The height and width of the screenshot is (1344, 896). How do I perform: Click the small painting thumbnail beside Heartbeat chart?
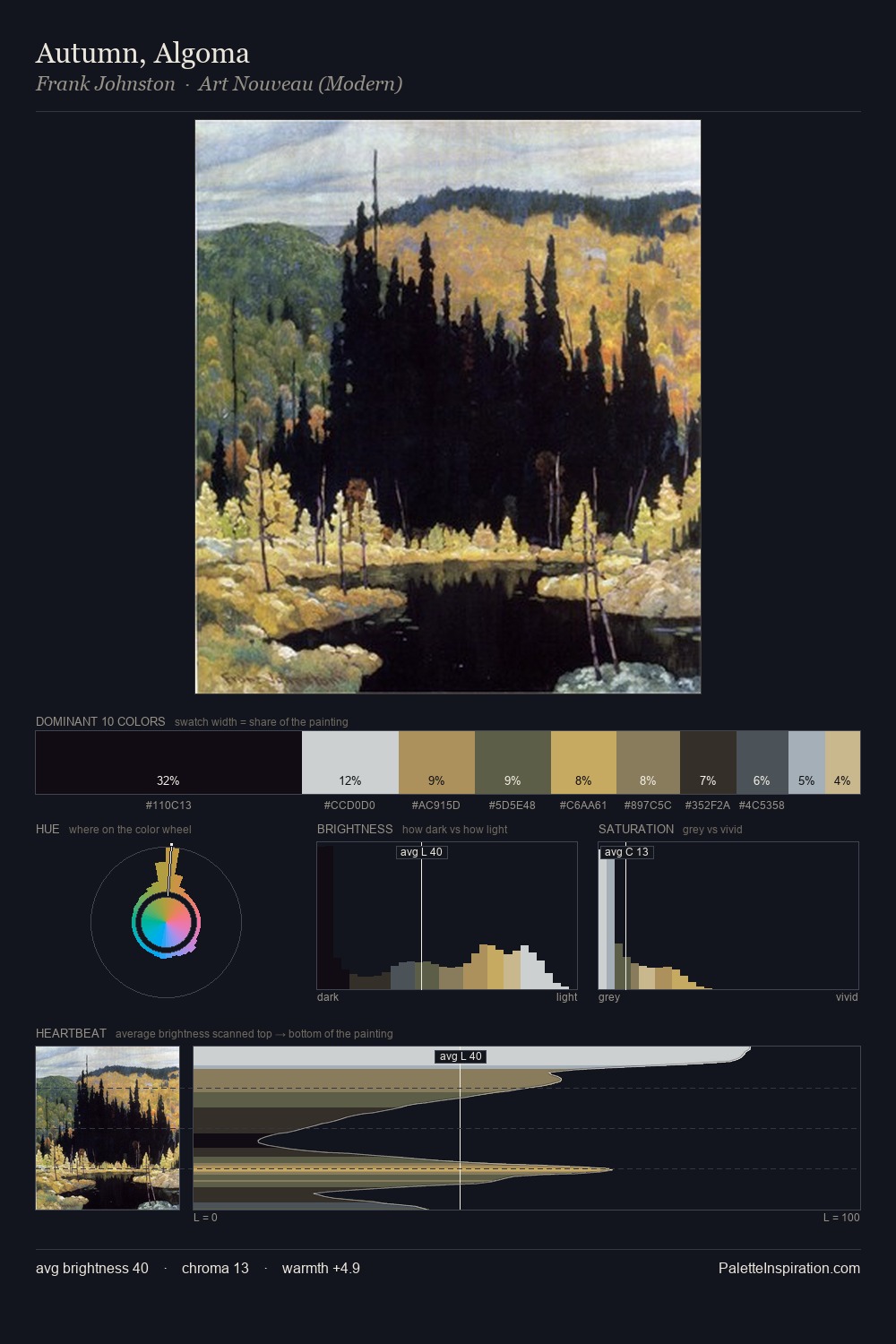[108, 1128]
